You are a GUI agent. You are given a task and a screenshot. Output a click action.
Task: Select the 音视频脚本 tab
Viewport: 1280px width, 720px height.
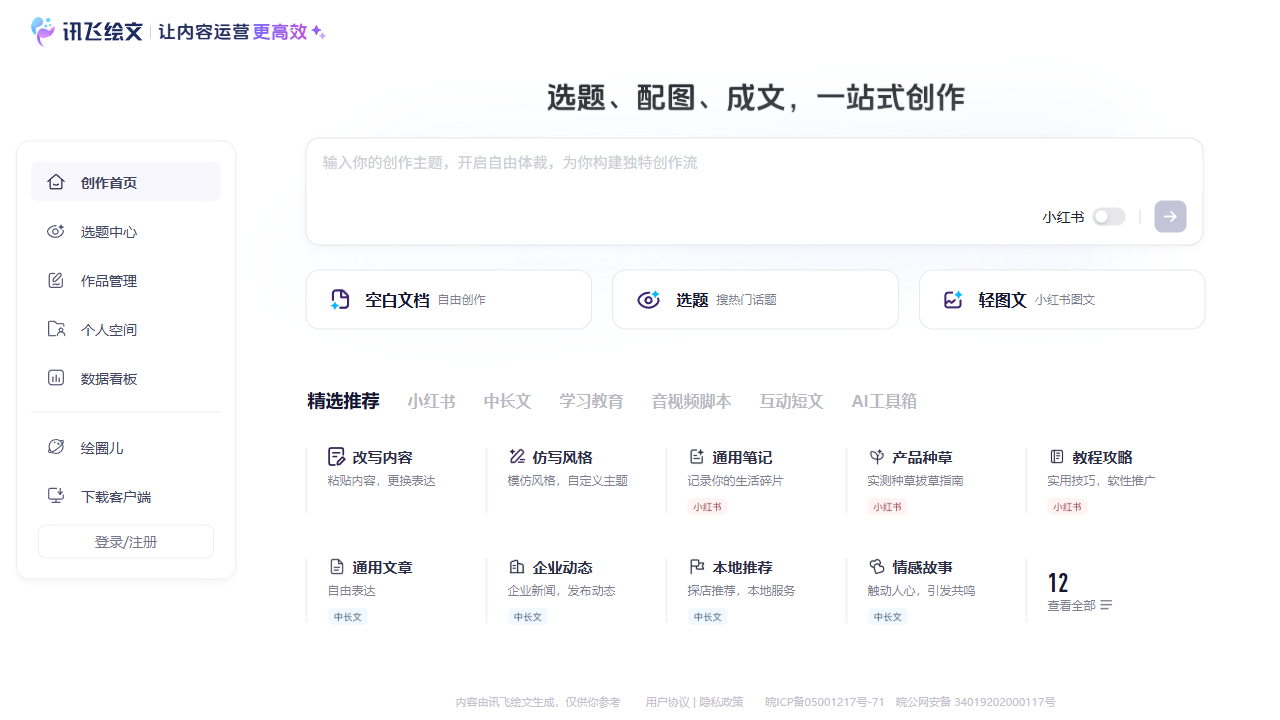coord(691,402)
